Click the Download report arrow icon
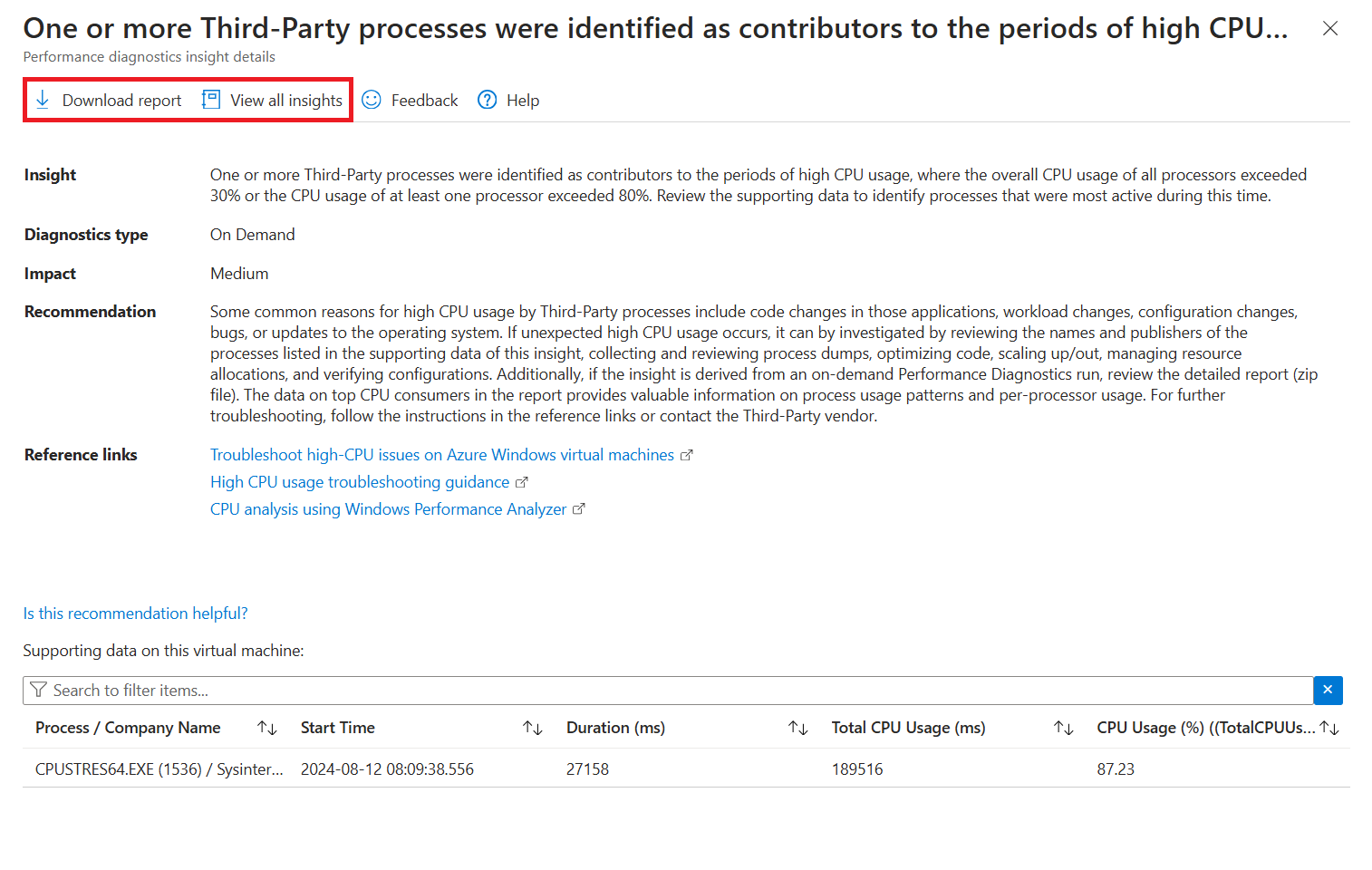 point(43,100)
